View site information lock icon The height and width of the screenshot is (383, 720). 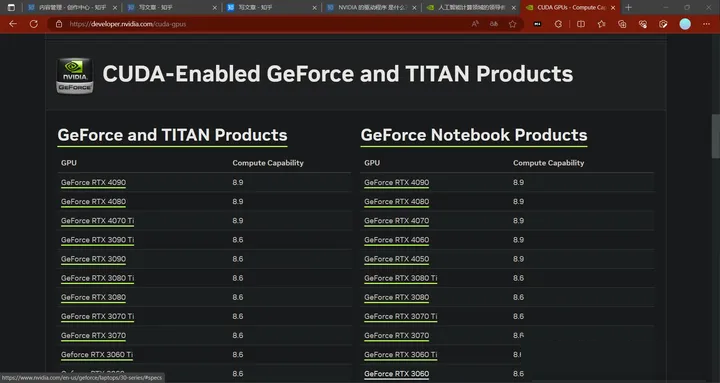[x=59, y=24]
